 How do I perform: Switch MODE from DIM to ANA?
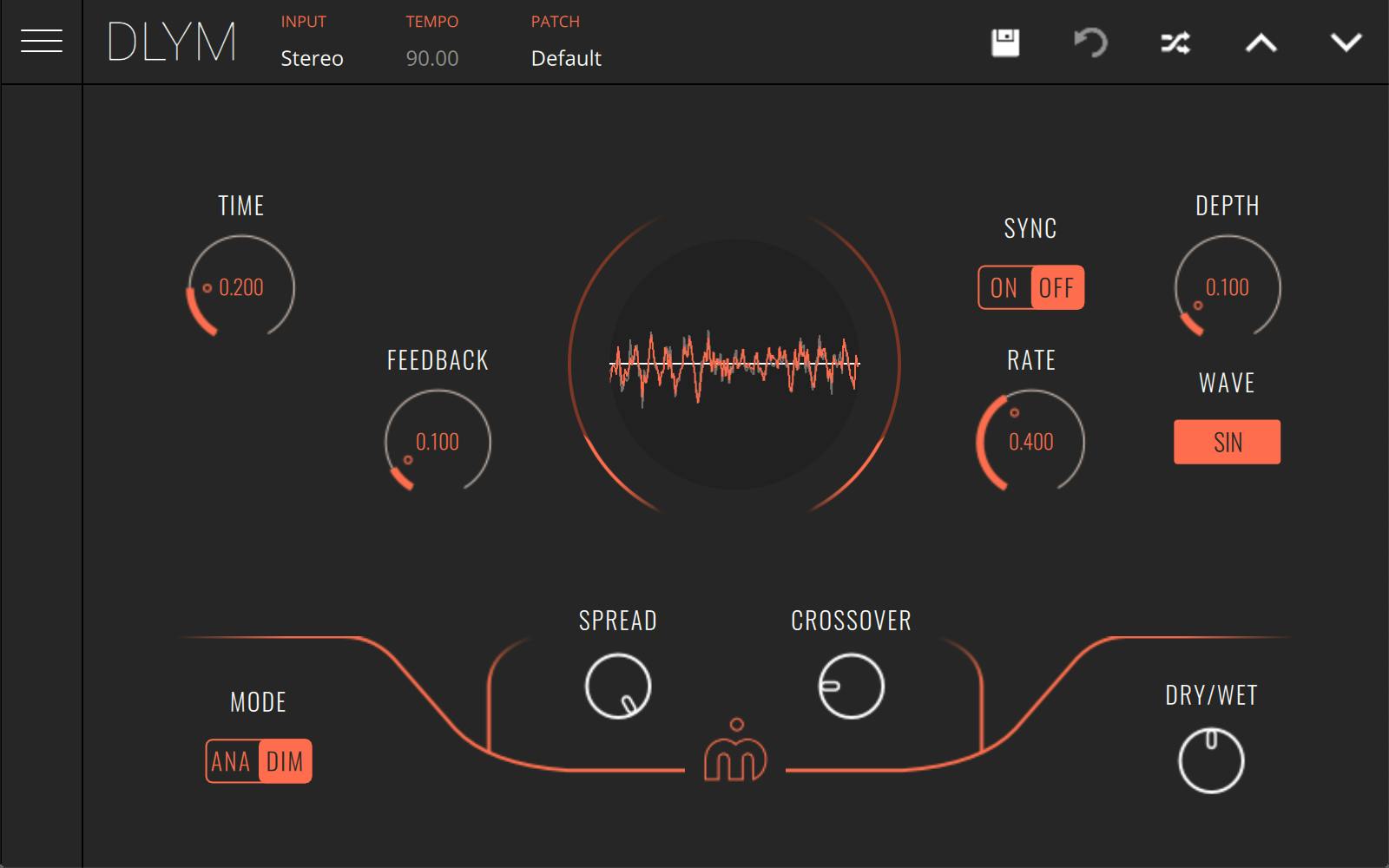[x=231, y=761]
